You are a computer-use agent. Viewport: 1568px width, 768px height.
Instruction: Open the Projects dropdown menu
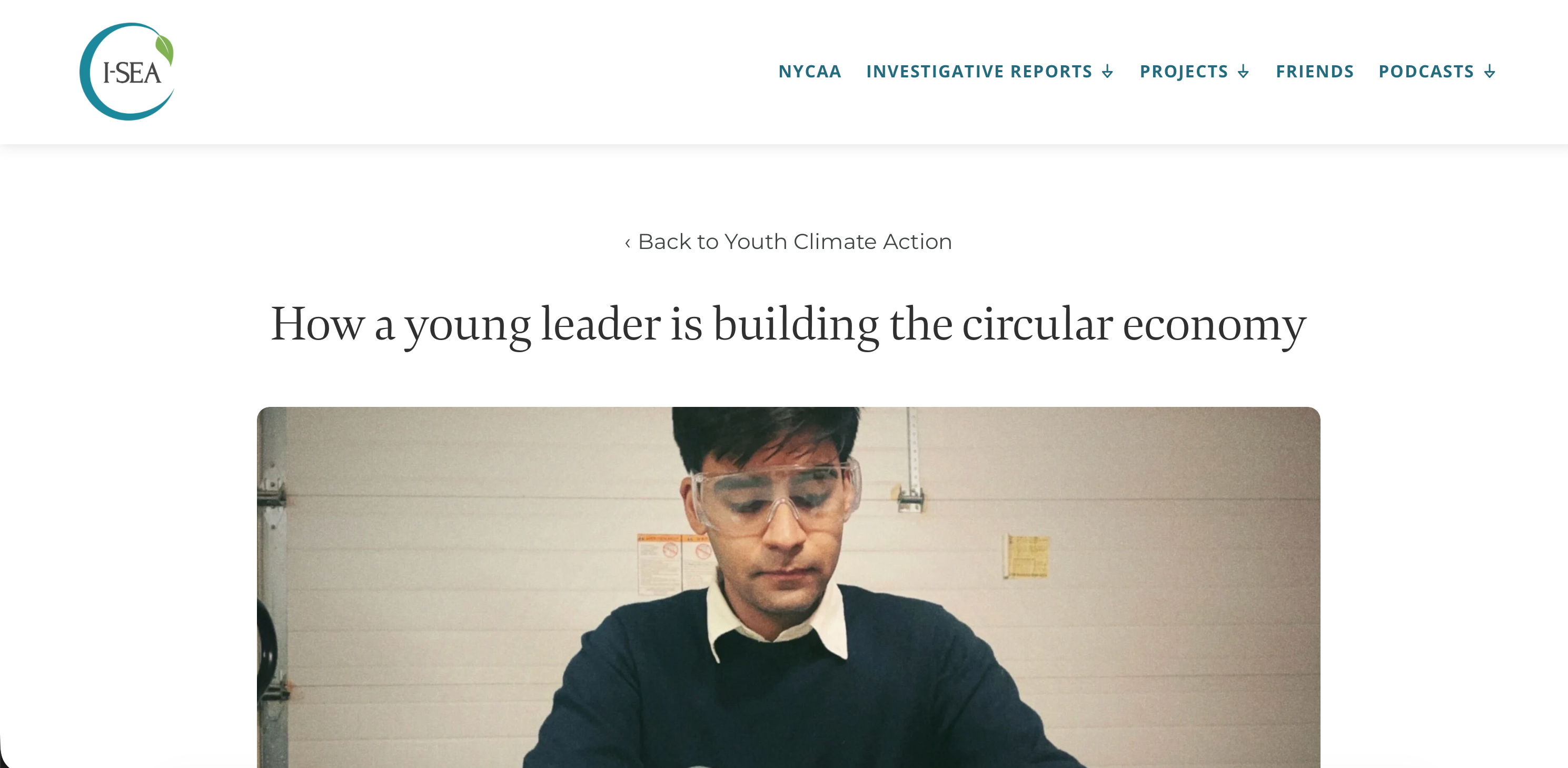tap(1183, 72)
